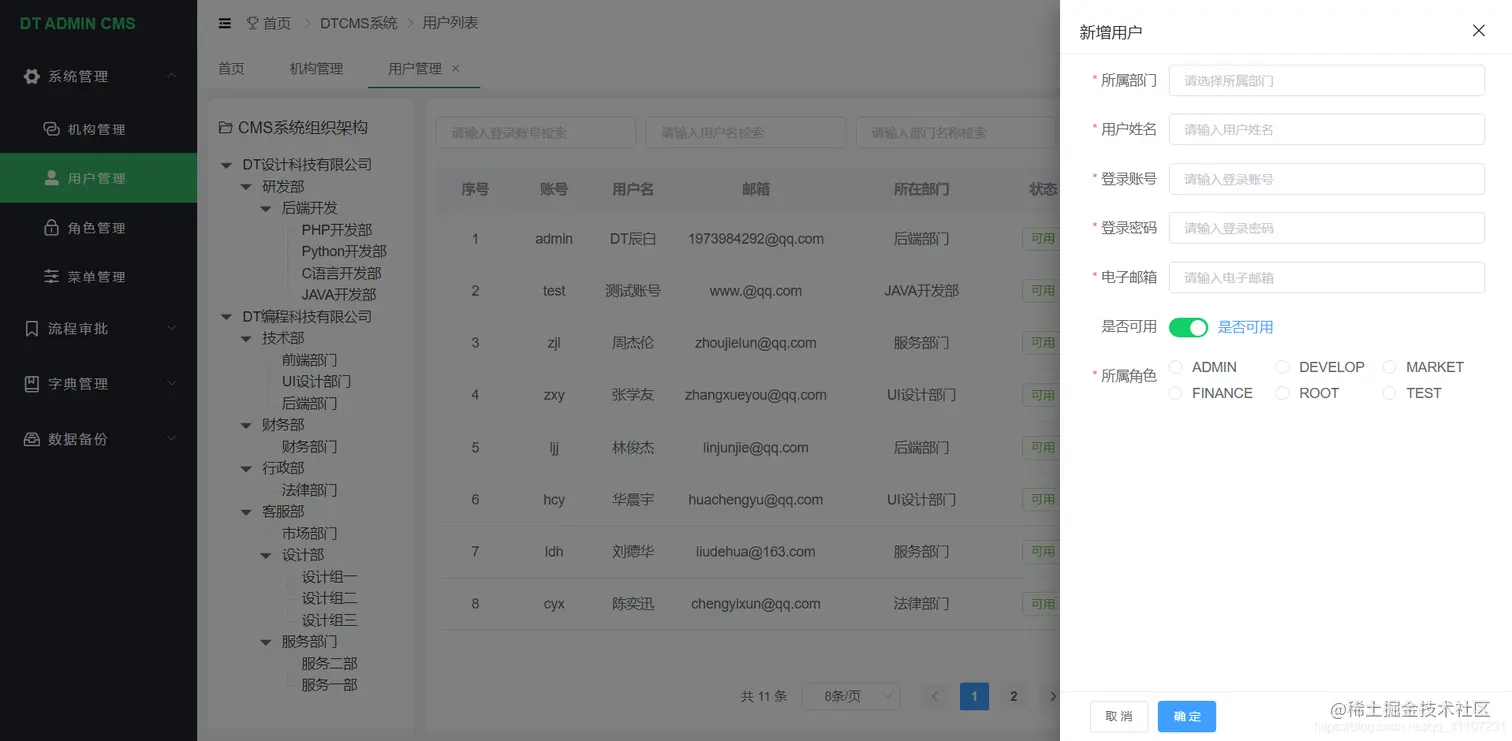The image size is (1512, 741).
Task: Switch to the 首页 tab
Action: click(x=231, y=68)
